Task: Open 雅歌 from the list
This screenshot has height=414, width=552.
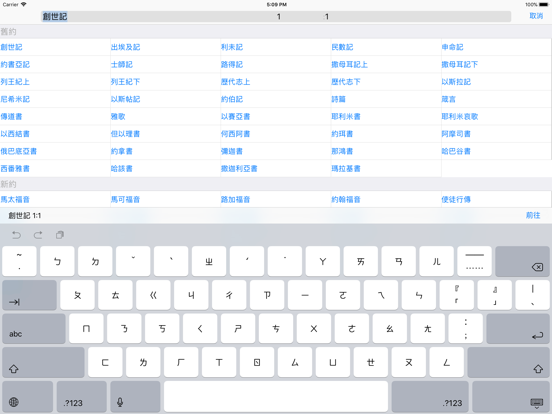Action: pyautogui.click(x=118, y=117)
